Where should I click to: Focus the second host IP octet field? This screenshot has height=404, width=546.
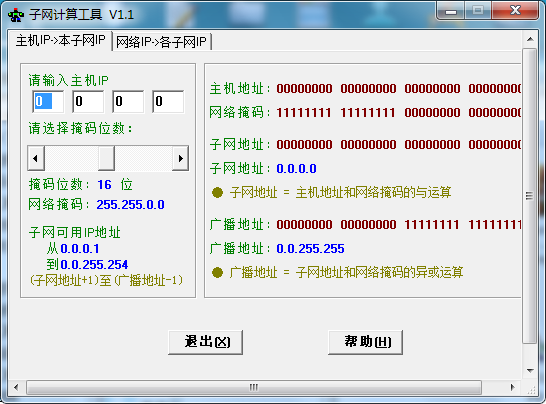pyautogui.click(x=88, y=101)
